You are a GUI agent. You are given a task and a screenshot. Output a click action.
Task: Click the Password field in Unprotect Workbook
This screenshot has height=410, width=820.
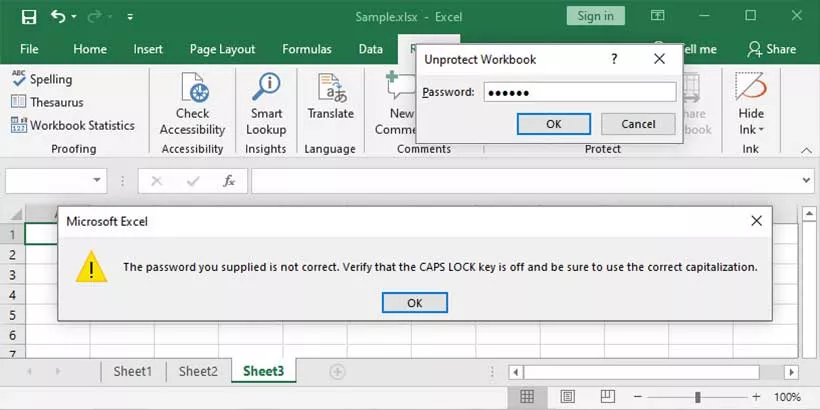(579, 92)
